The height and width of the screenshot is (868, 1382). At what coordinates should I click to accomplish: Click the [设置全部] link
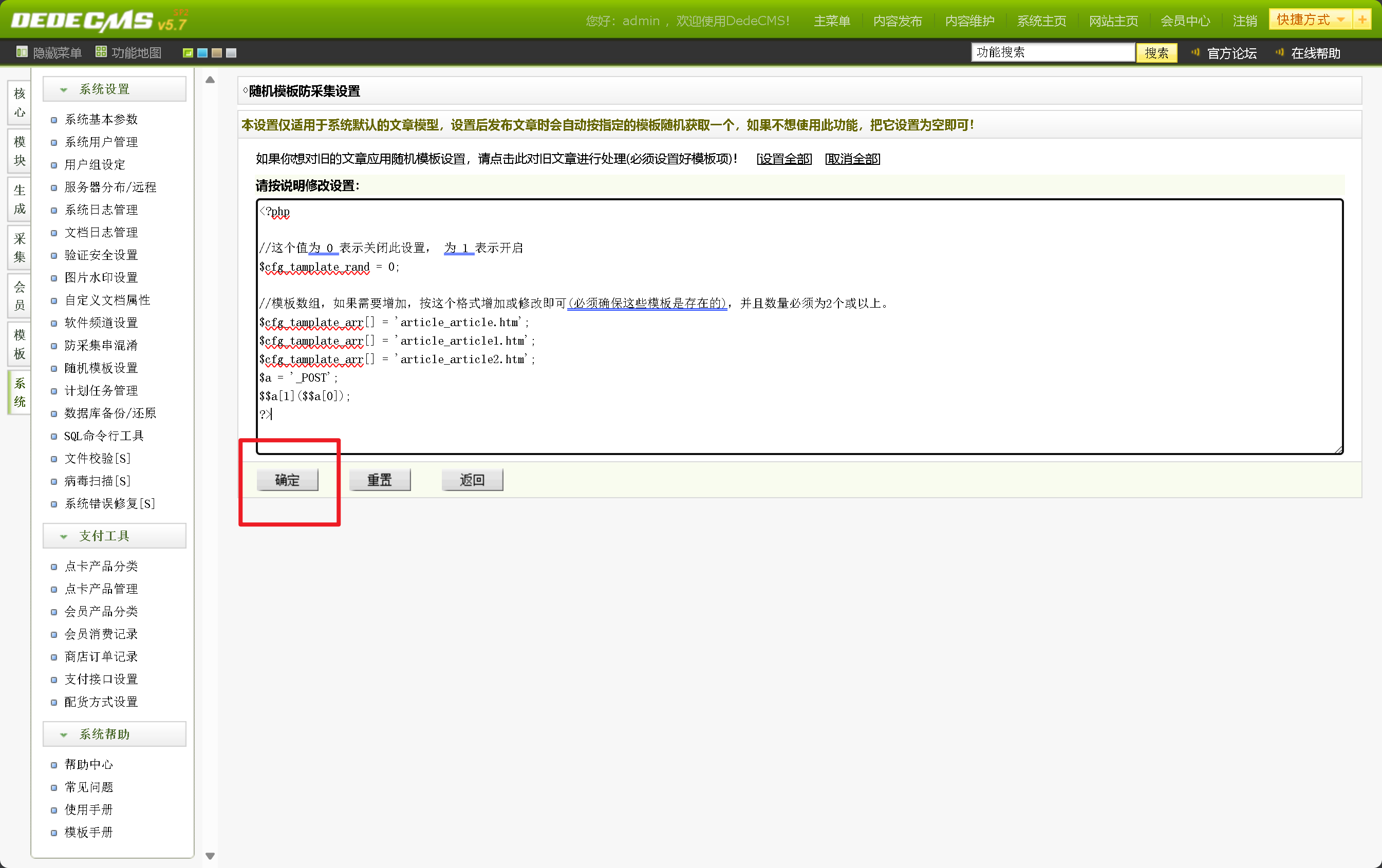click(x=783, y=159)
